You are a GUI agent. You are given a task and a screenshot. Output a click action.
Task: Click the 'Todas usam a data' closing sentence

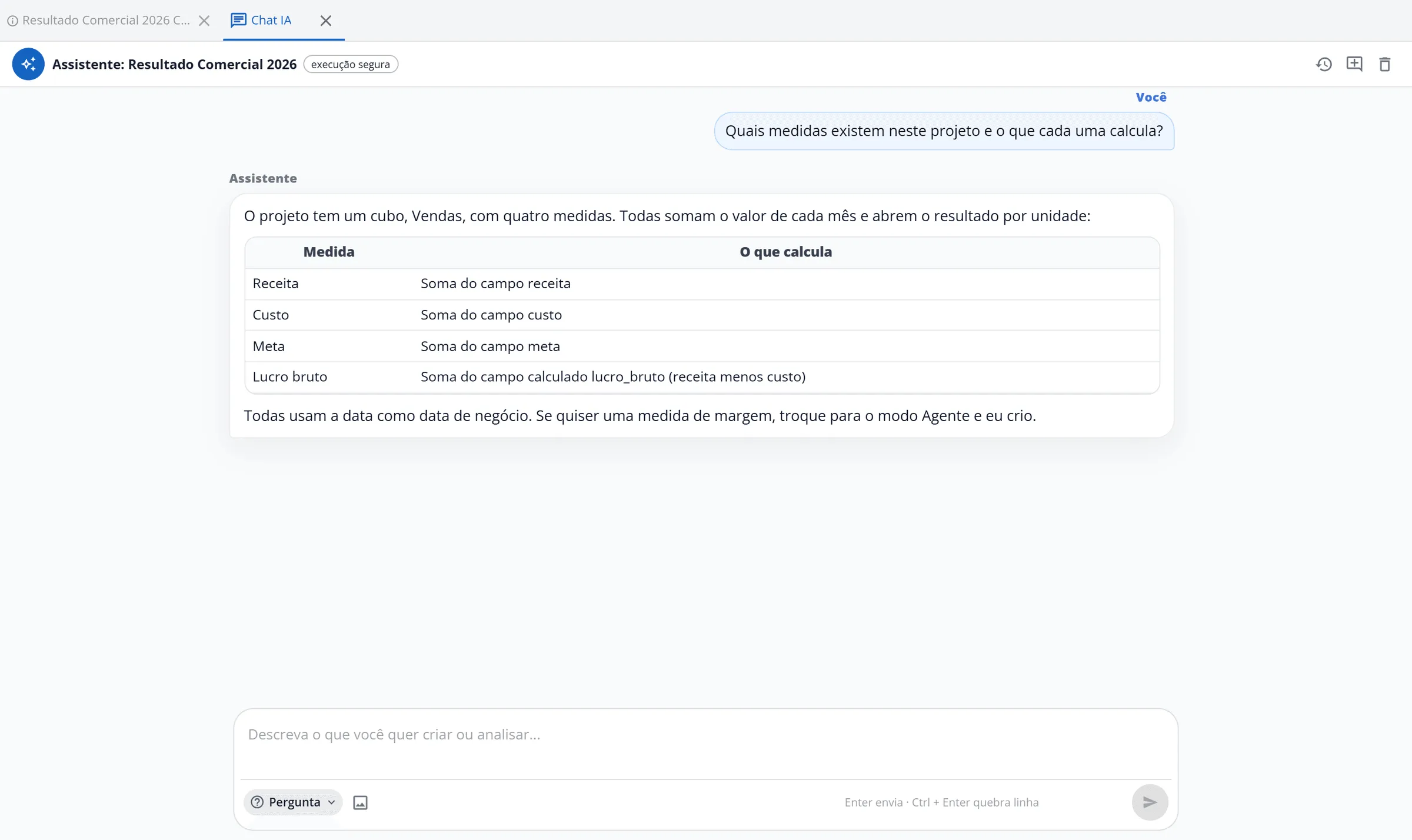(x=640, y=416)
